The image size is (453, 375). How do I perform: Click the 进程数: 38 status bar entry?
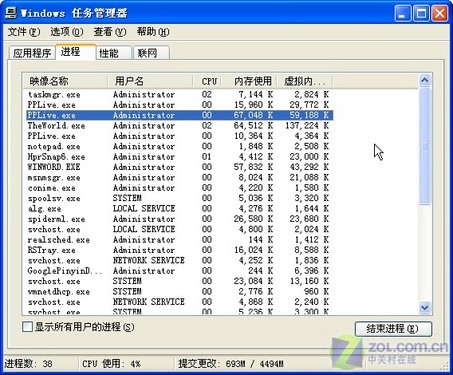point(29,363)
